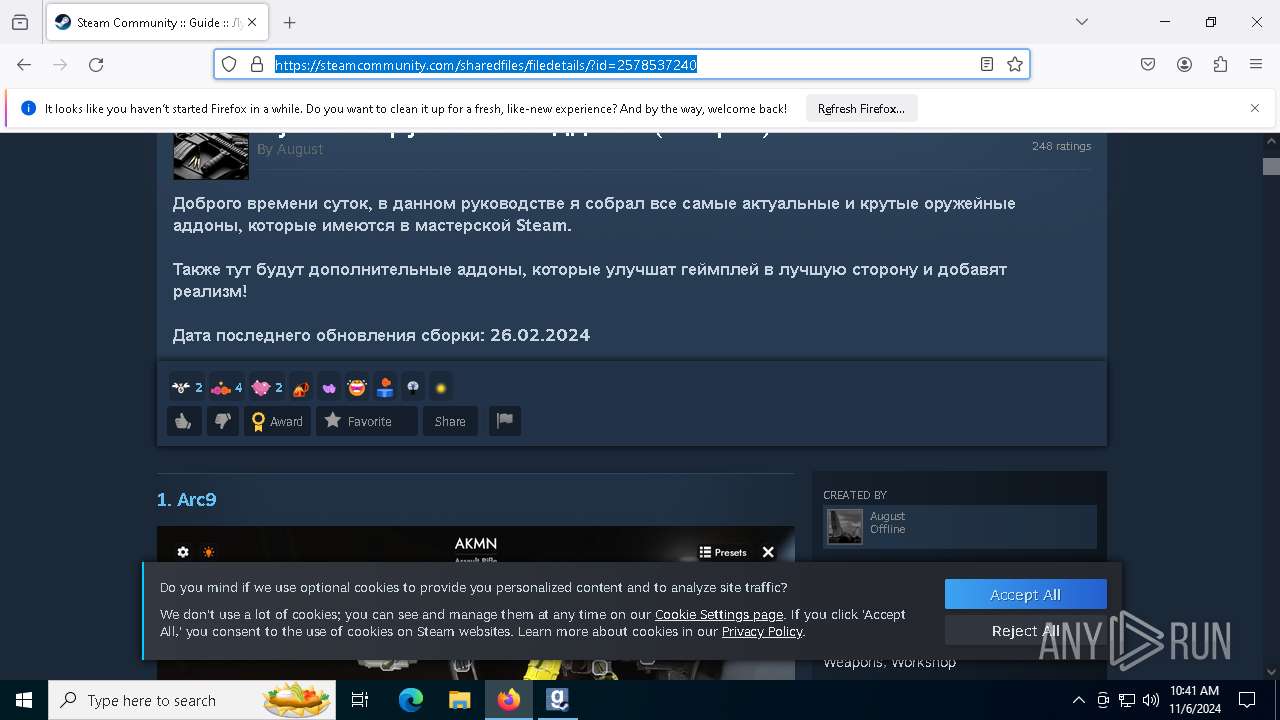The image size is (1280, 720).
Task: Open Firefox application menu
Action: [1256, 64]
